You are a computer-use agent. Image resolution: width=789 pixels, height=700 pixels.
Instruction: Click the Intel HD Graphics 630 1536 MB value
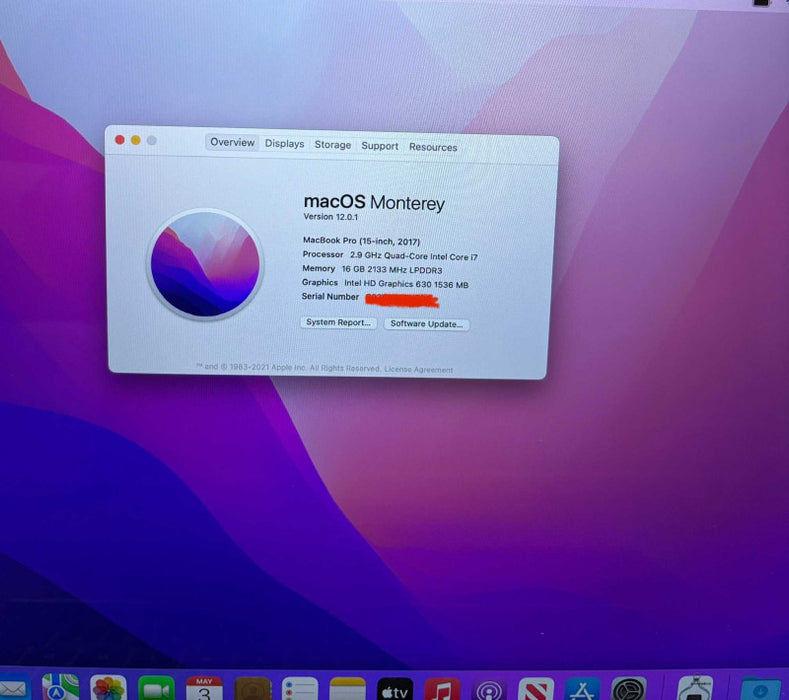[x=406, y=284]
